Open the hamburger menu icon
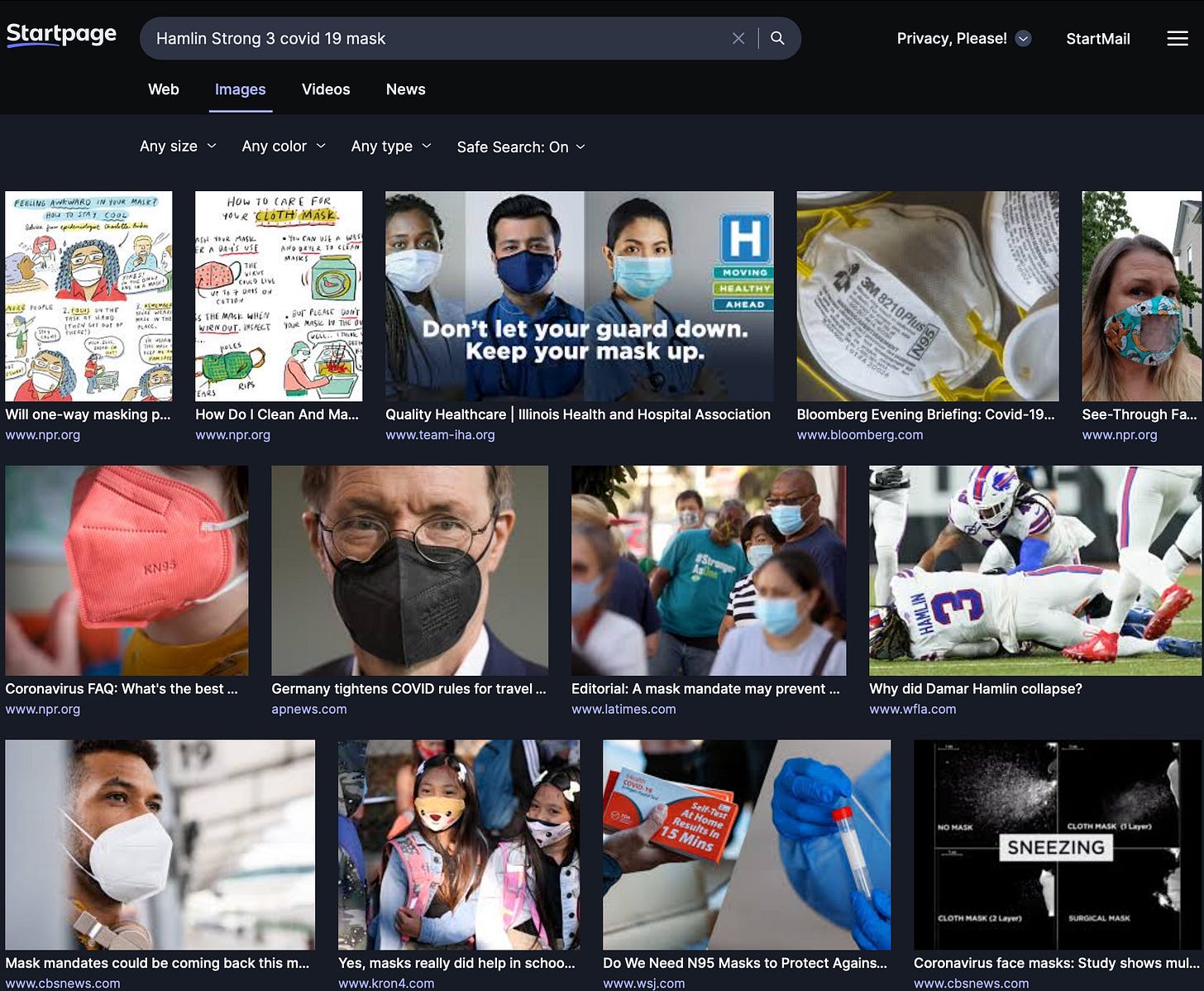The width and height of the screenshot is (1204, 991). tap(1178, 38)
